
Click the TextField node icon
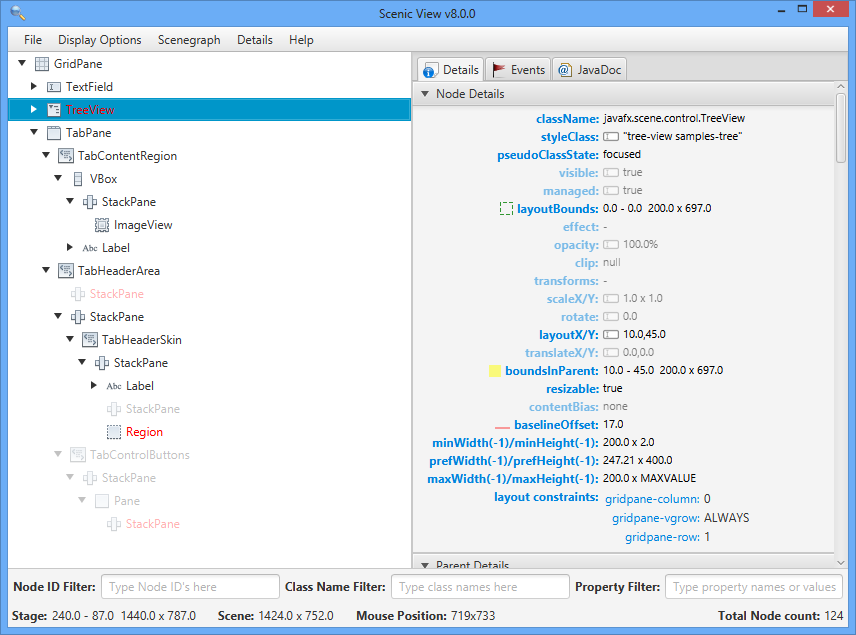(54, 87)
